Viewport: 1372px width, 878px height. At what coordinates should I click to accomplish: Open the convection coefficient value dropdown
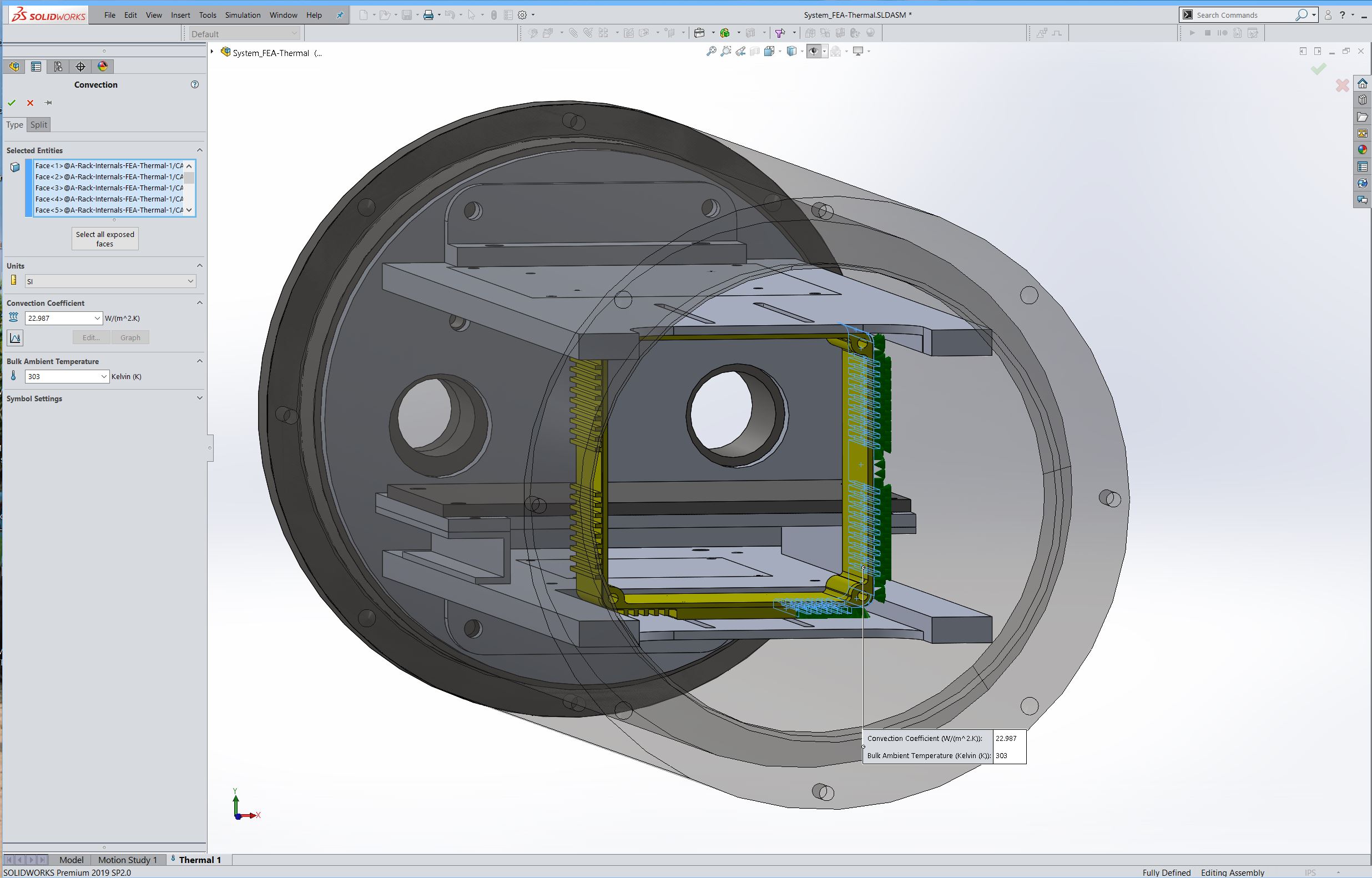tap(97, 318)
